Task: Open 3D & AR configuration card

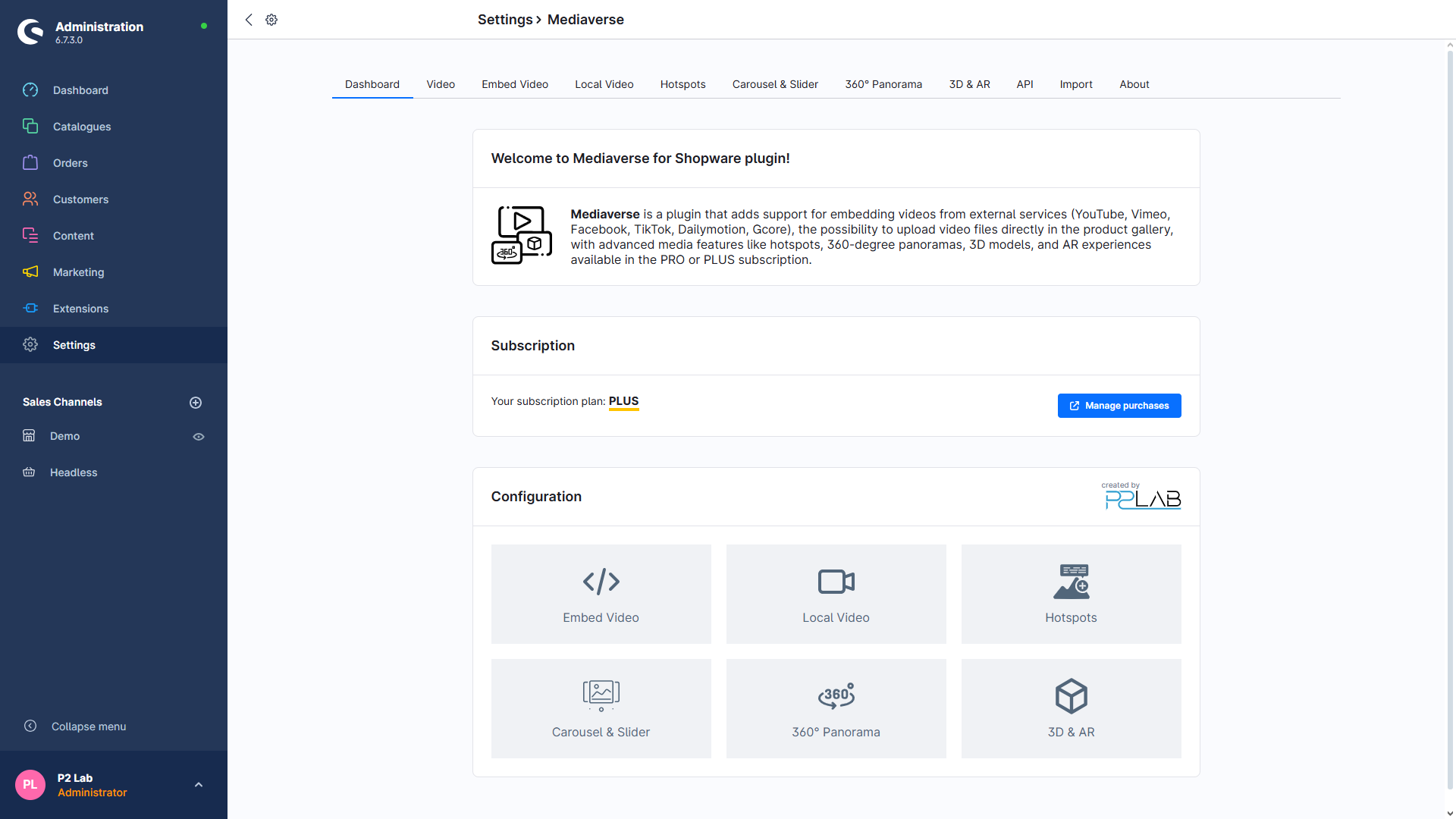Action: (x=1072, y=708)
